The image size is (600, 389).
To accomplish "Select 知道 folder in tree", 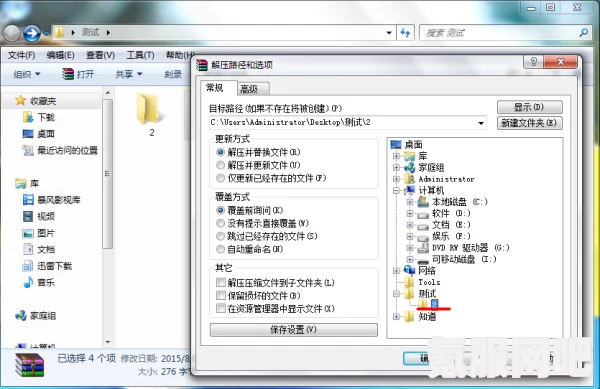I will (x=427, y=316).
